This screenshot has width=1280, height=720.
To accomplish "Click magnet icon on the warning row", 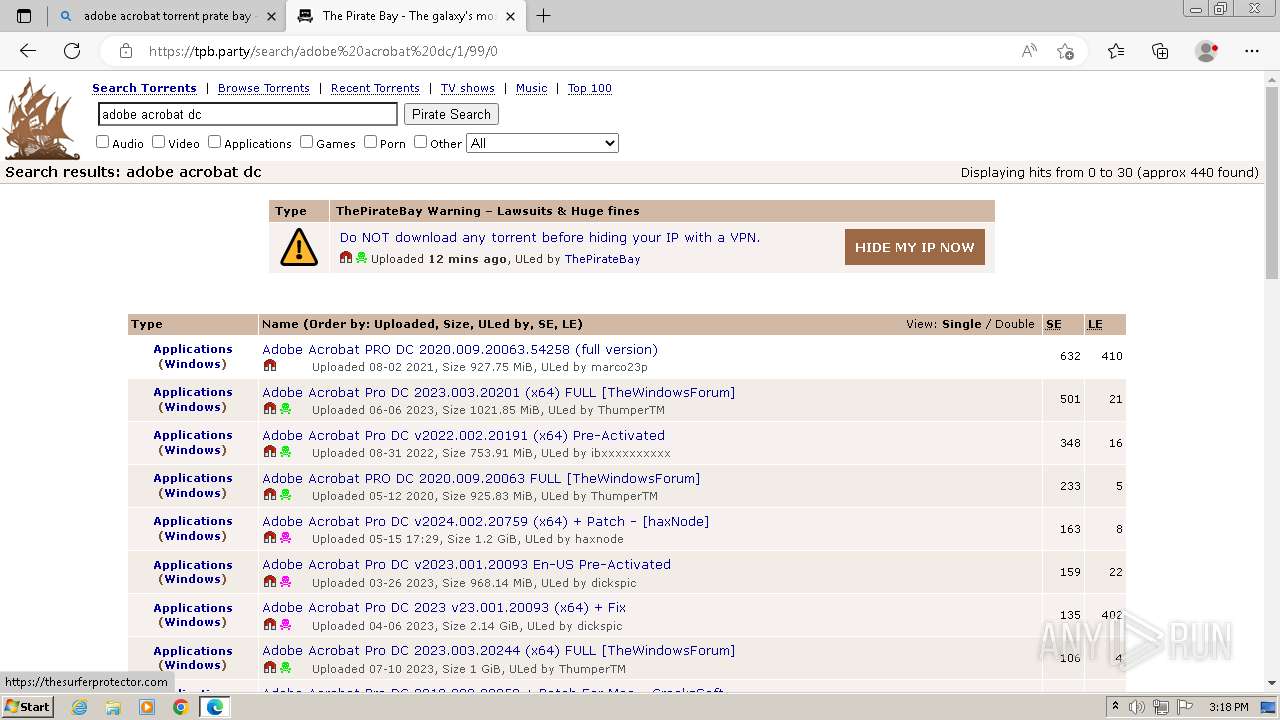I will (x=346, y=258).
